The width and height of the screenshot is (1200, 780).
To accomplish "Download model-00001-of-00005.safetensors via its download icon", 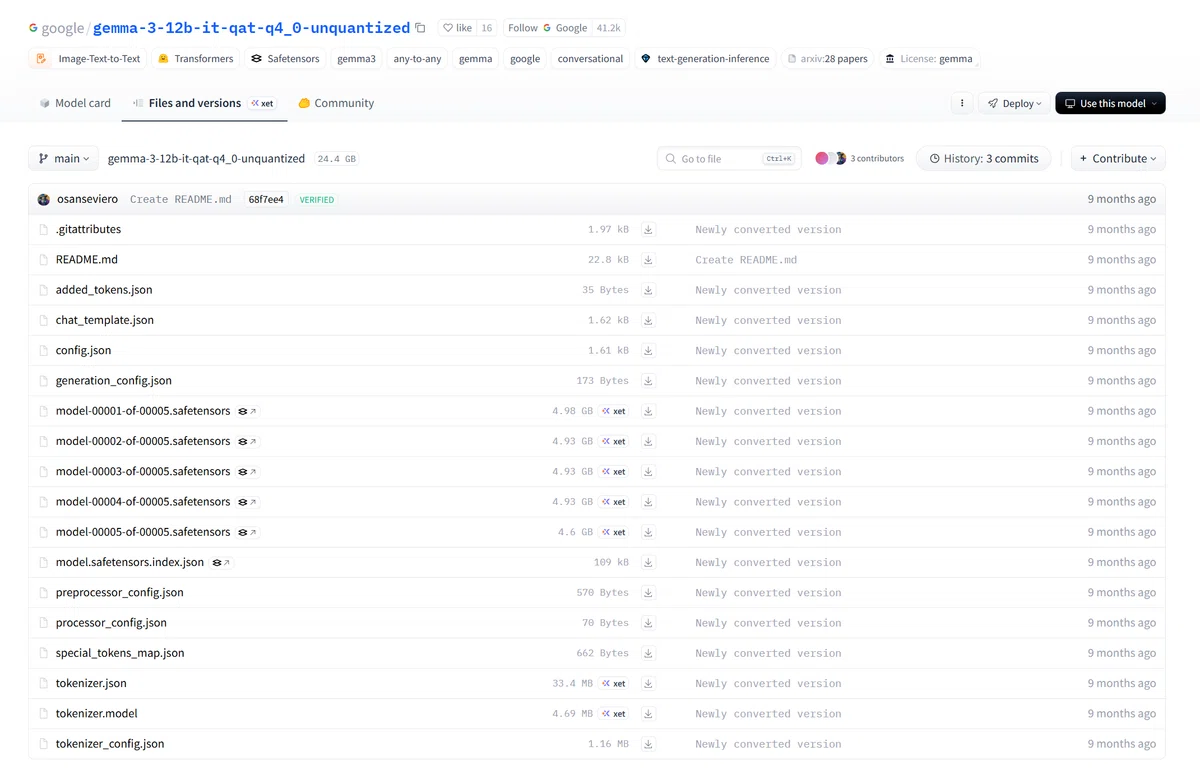I will [648, 411].
